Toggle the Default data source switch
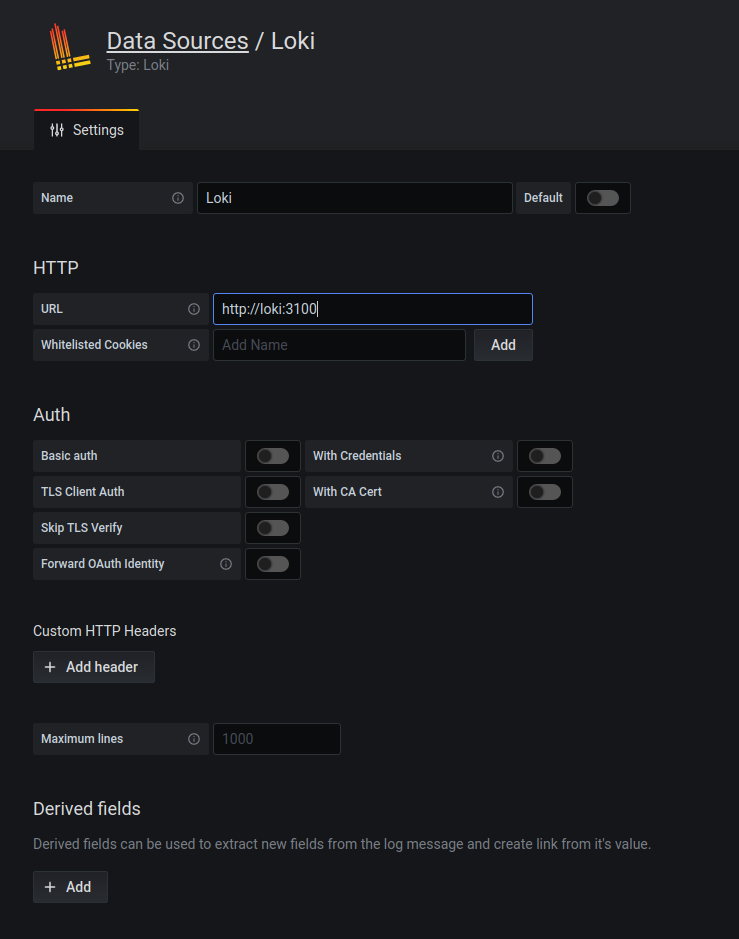 point(602,198)
